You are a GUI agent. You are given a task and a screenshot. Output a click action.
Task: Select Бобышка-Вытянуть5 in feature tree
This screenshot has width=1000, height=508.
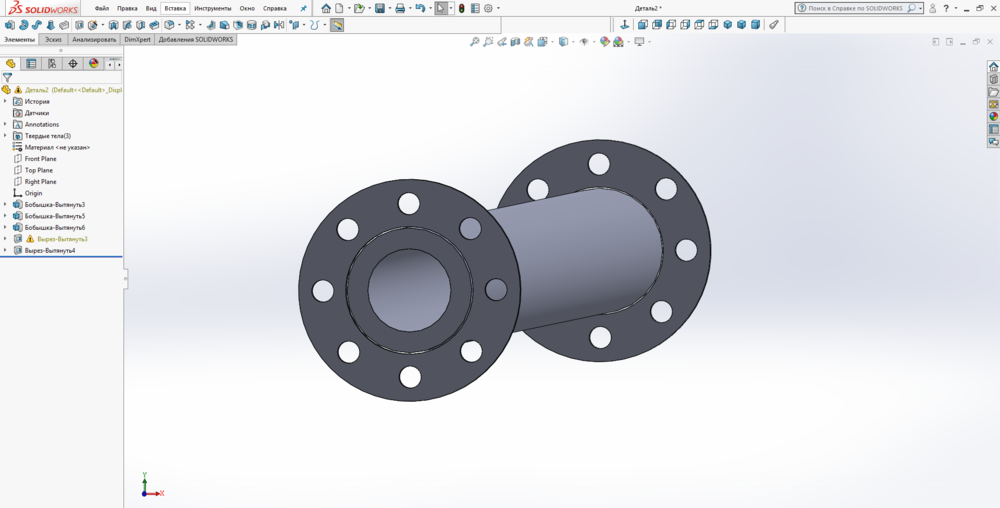[x=55, y=216]
